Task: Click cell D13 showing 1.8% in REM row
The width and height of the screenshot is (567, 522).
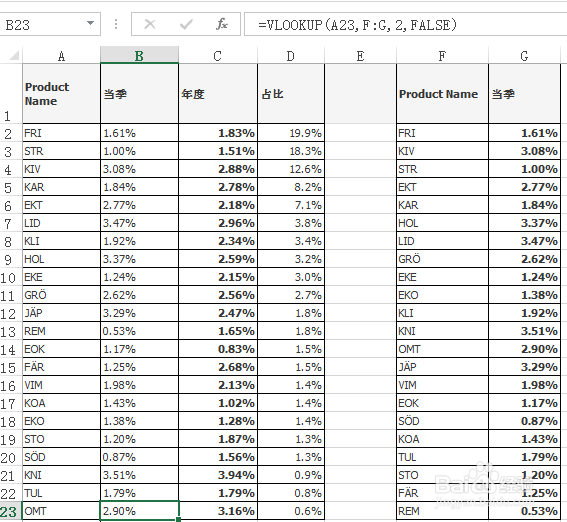Action: tap(291, 331)
